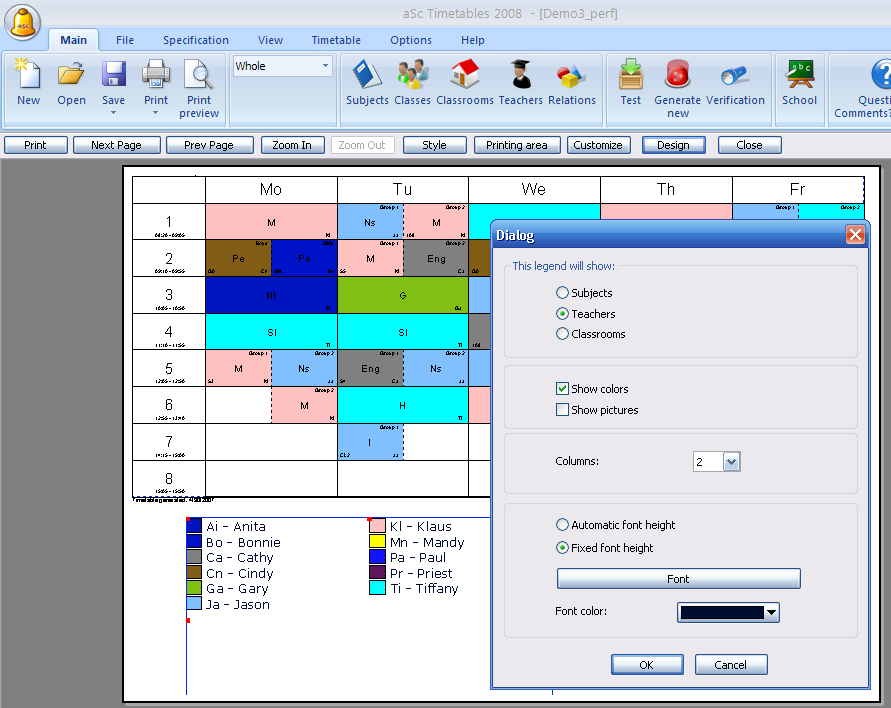Choose Automatic font height option
The width and height of the screenshot is (891, 708).
563,525
